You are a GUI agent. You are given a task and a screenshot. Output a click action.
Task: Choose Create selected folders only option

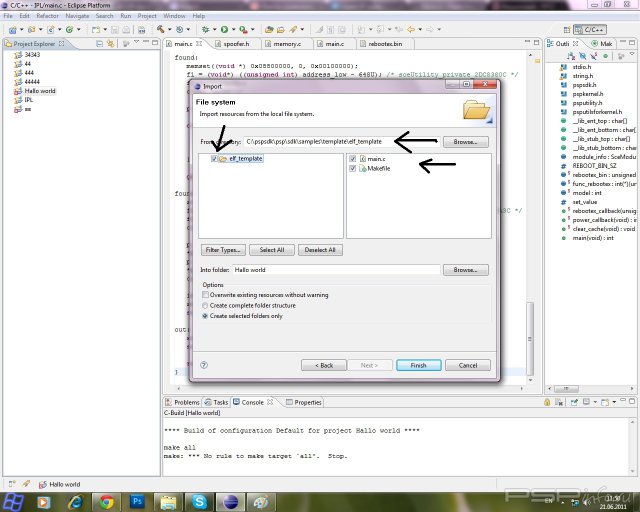coord(206,315)
